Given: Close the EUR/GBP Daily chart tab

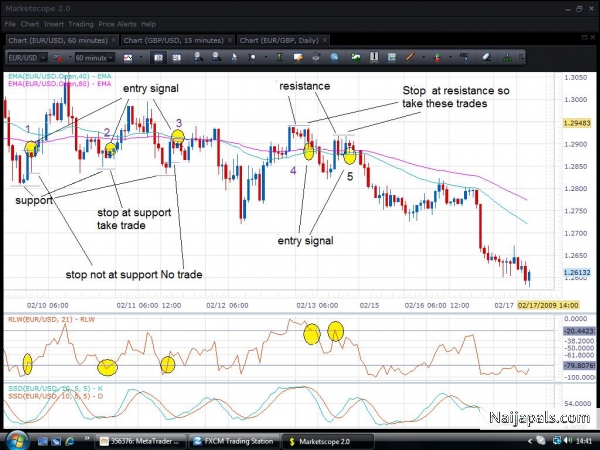Looking at the screenshot, I should [324, 40].
